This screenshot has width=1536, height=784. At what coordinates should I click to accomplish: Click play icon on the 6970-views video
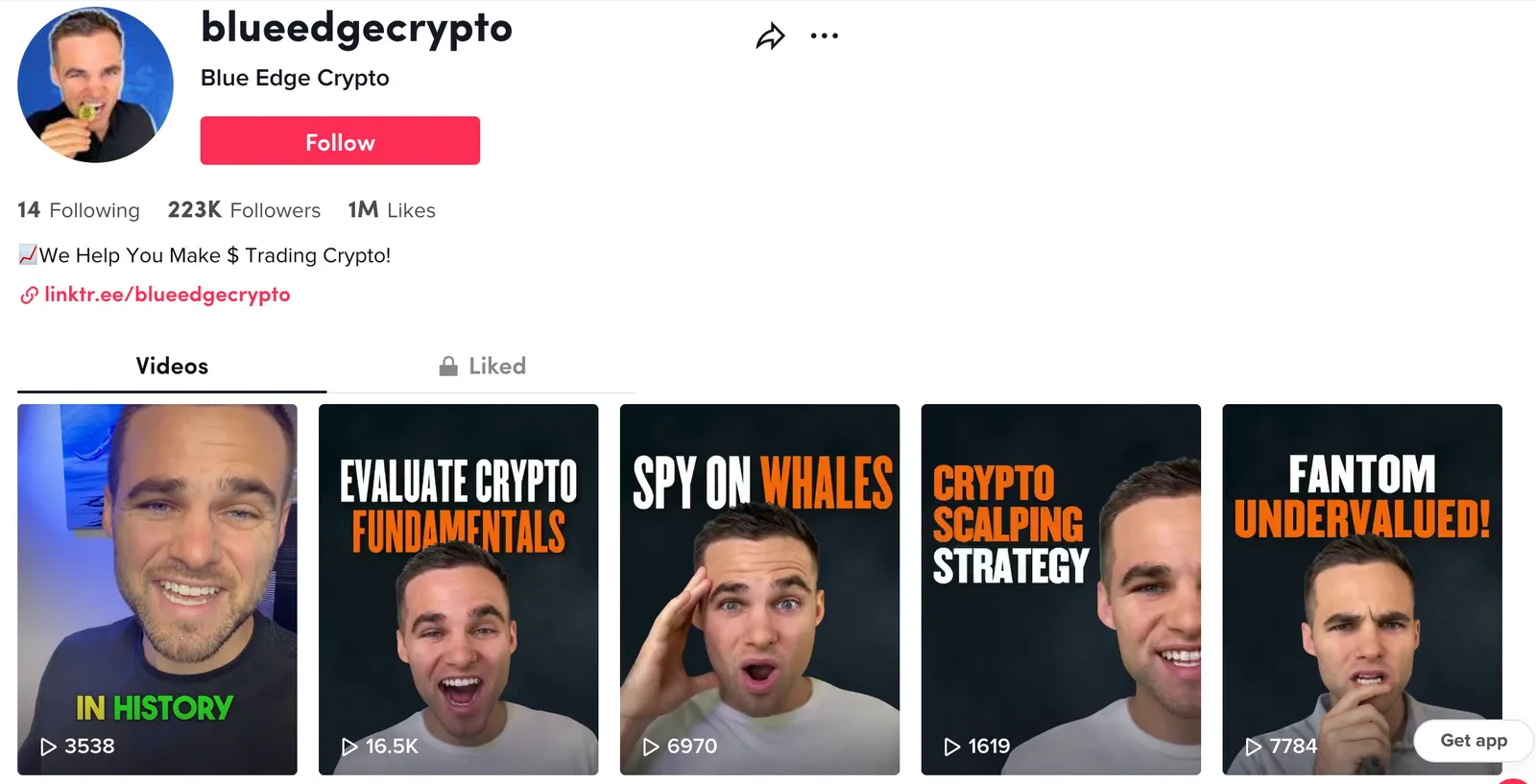click(x=651, y=747)
